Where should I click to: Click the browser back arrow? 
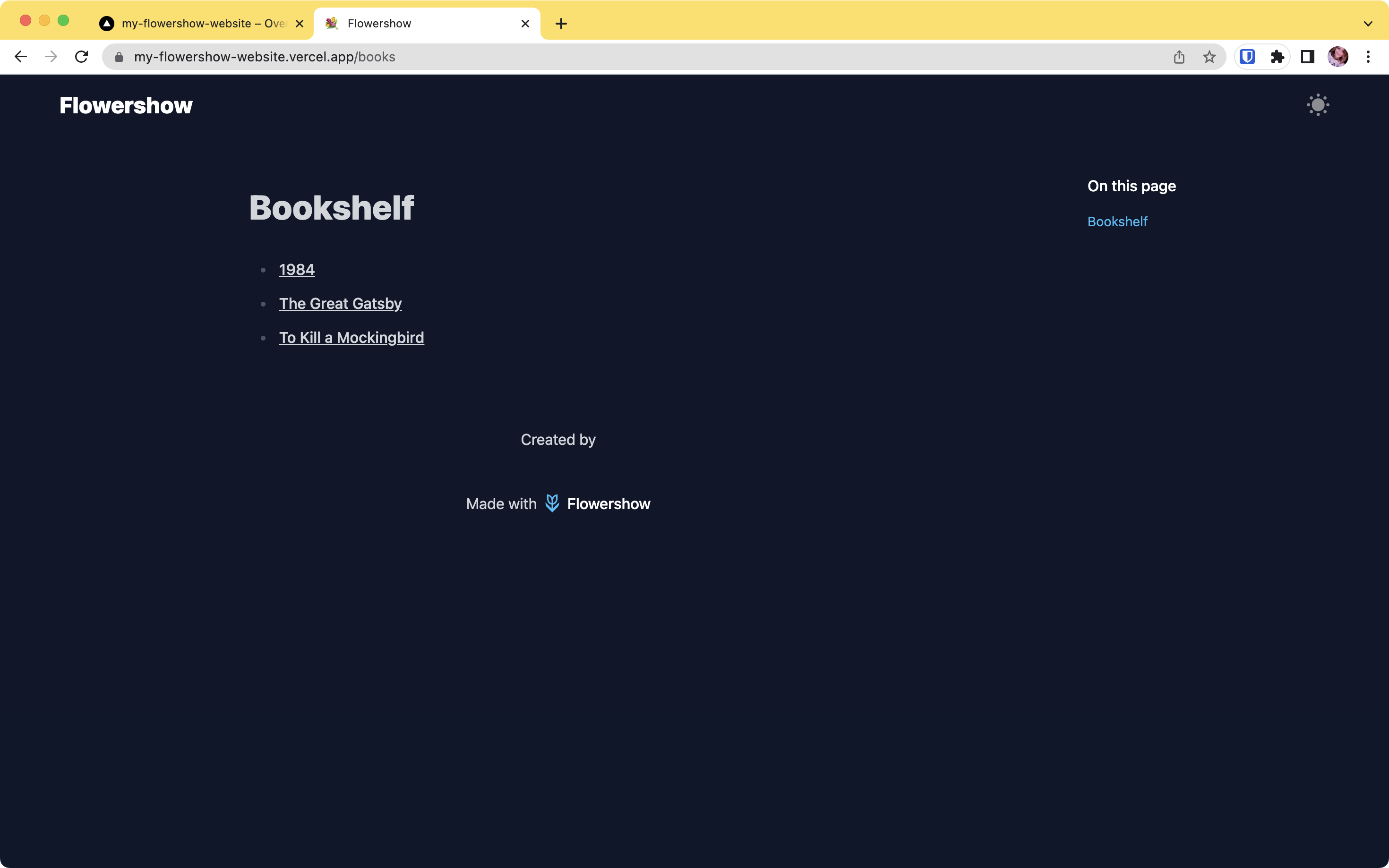pos(21,57)
